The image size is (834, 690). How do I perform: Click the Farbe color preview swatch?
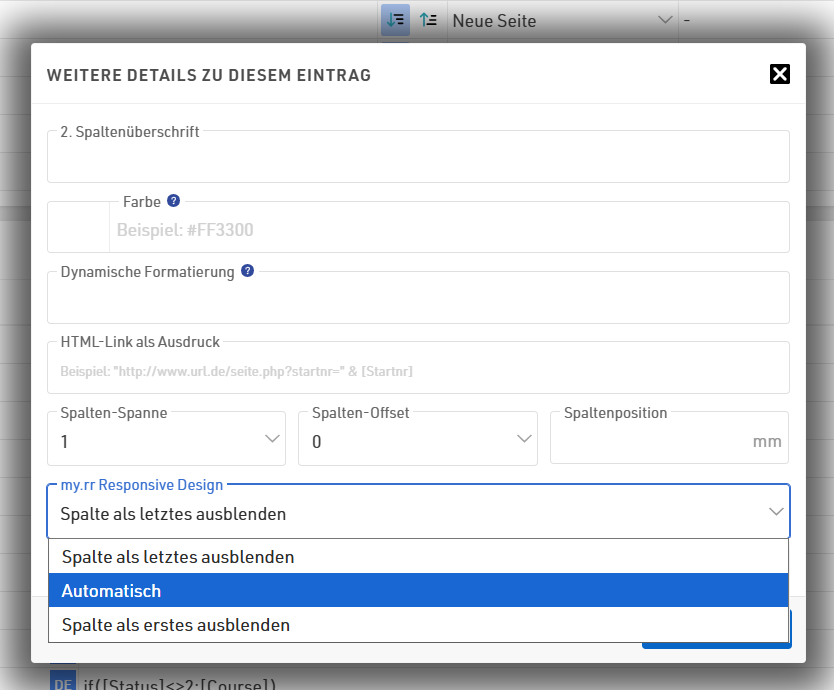79,228
